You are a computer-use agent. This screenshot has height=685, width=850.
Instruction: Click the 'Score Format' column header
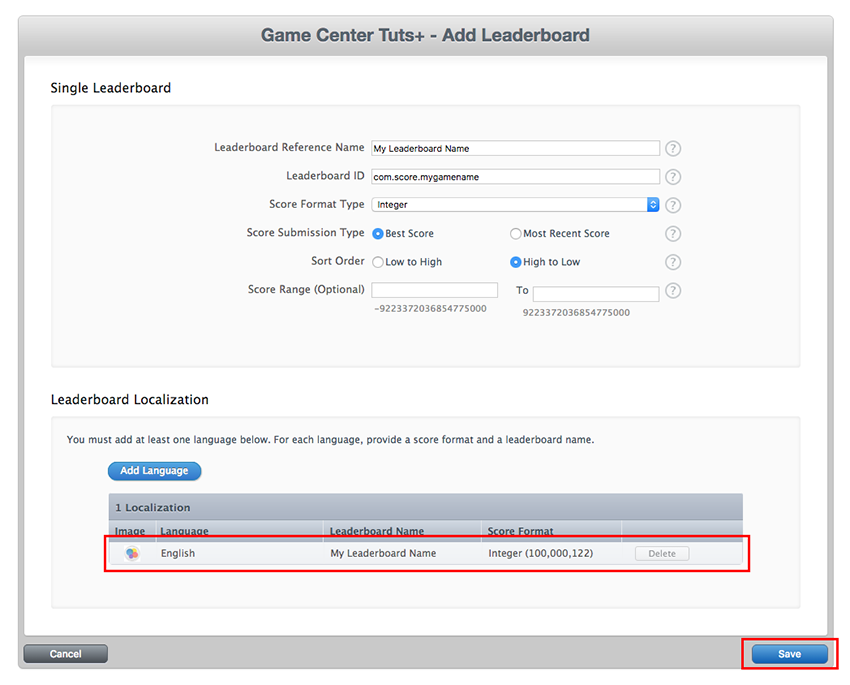(520, 531)
